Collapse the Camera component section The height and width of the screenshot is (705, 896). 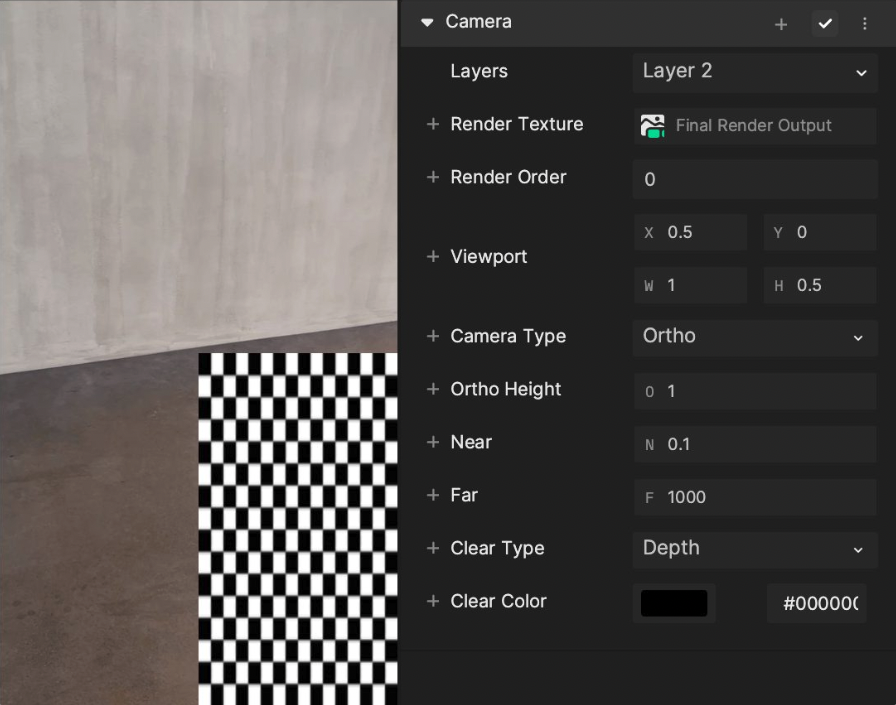pyautogui.click(x=428, y=22)
